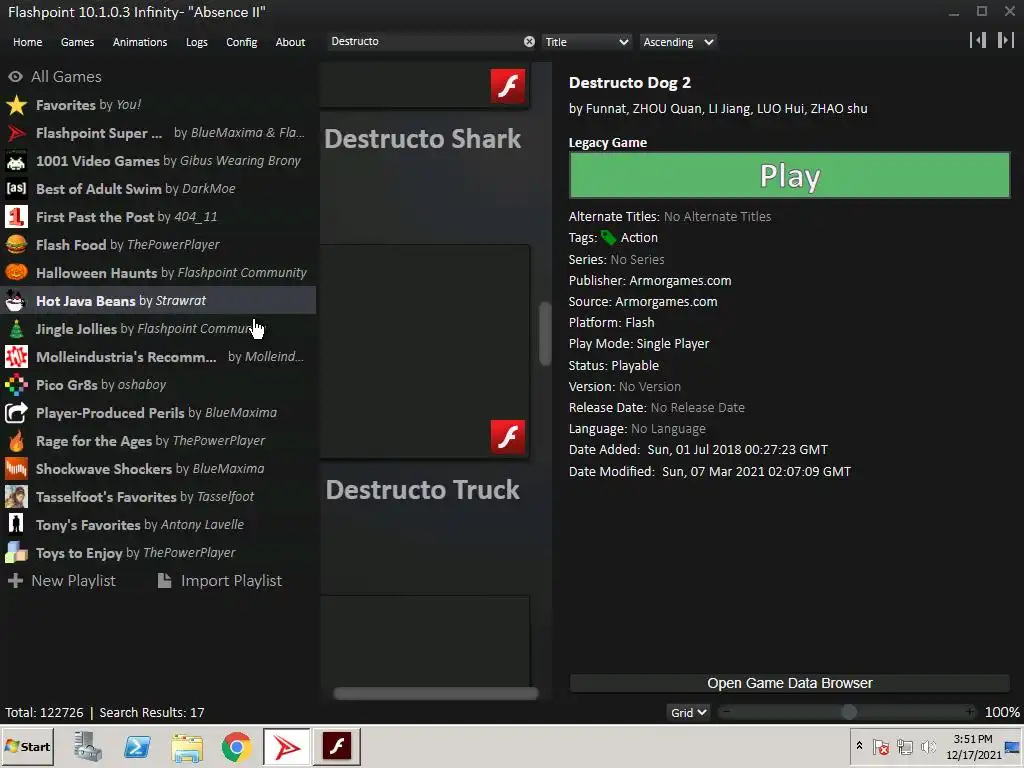Open the Home tab

click(27, 42)
